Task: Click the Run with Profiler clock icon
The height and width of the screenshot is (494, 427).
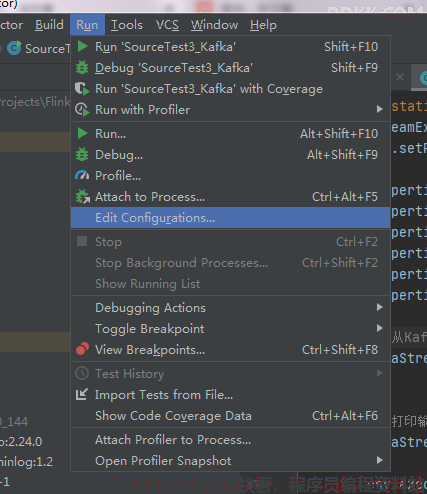Action: (x=82, y=110)
